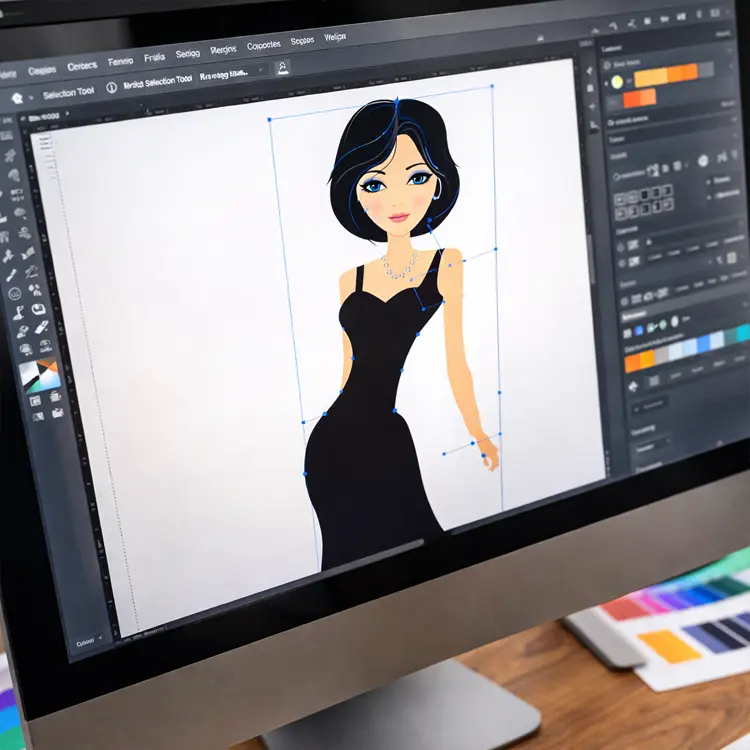
Task: Click the Selection Tool label in options bar
Action: [x=67, y=94]
